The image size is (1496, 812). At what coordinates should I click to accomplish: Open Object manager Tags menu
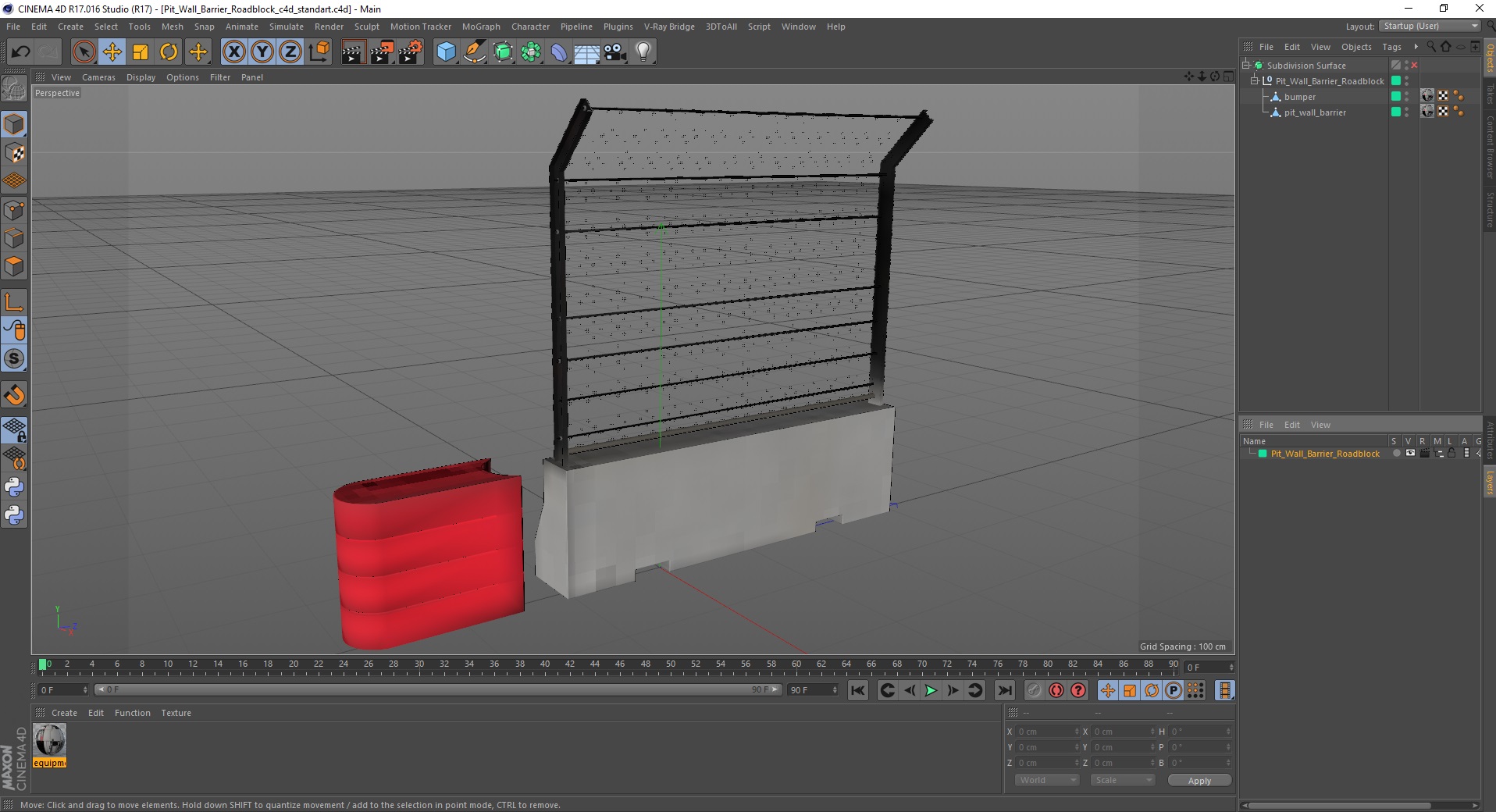coord(1391,47)
